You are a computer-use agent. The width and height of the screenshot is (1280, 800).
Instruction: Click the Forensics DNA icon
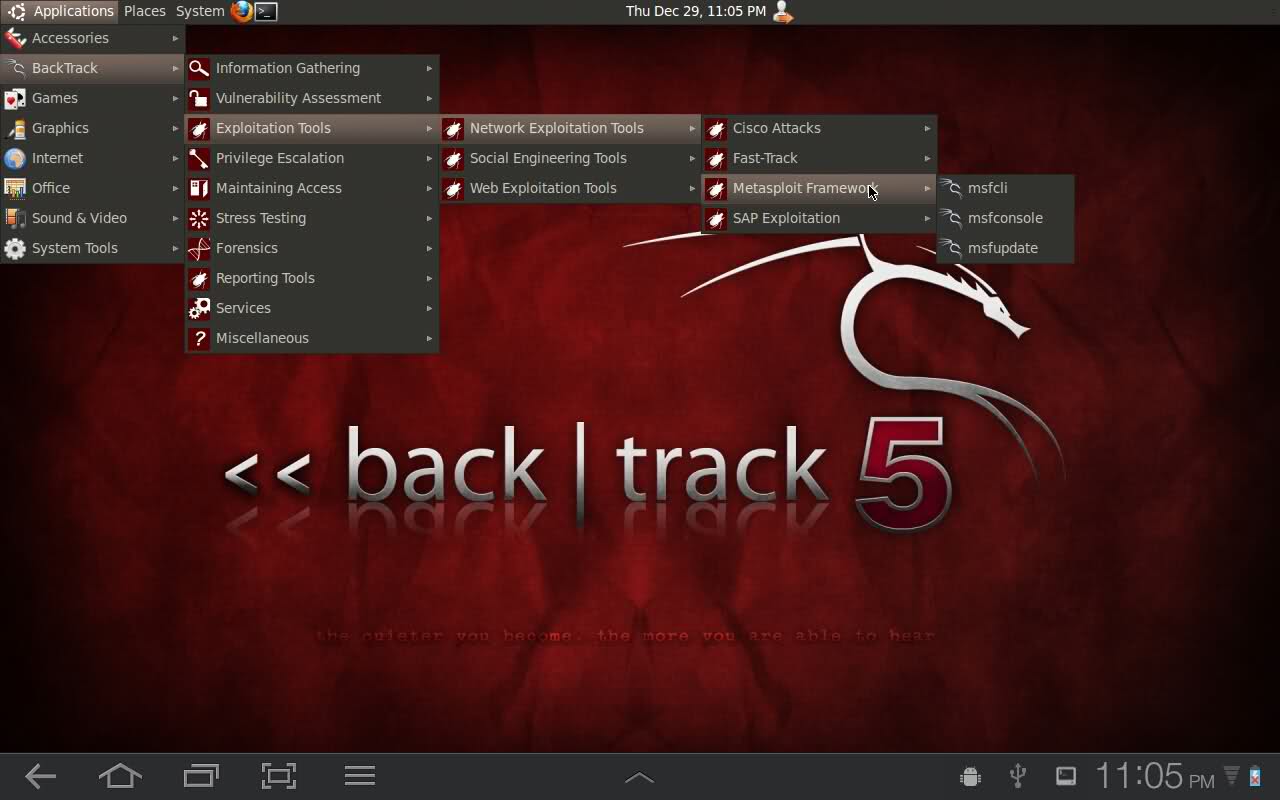[199, 248]
